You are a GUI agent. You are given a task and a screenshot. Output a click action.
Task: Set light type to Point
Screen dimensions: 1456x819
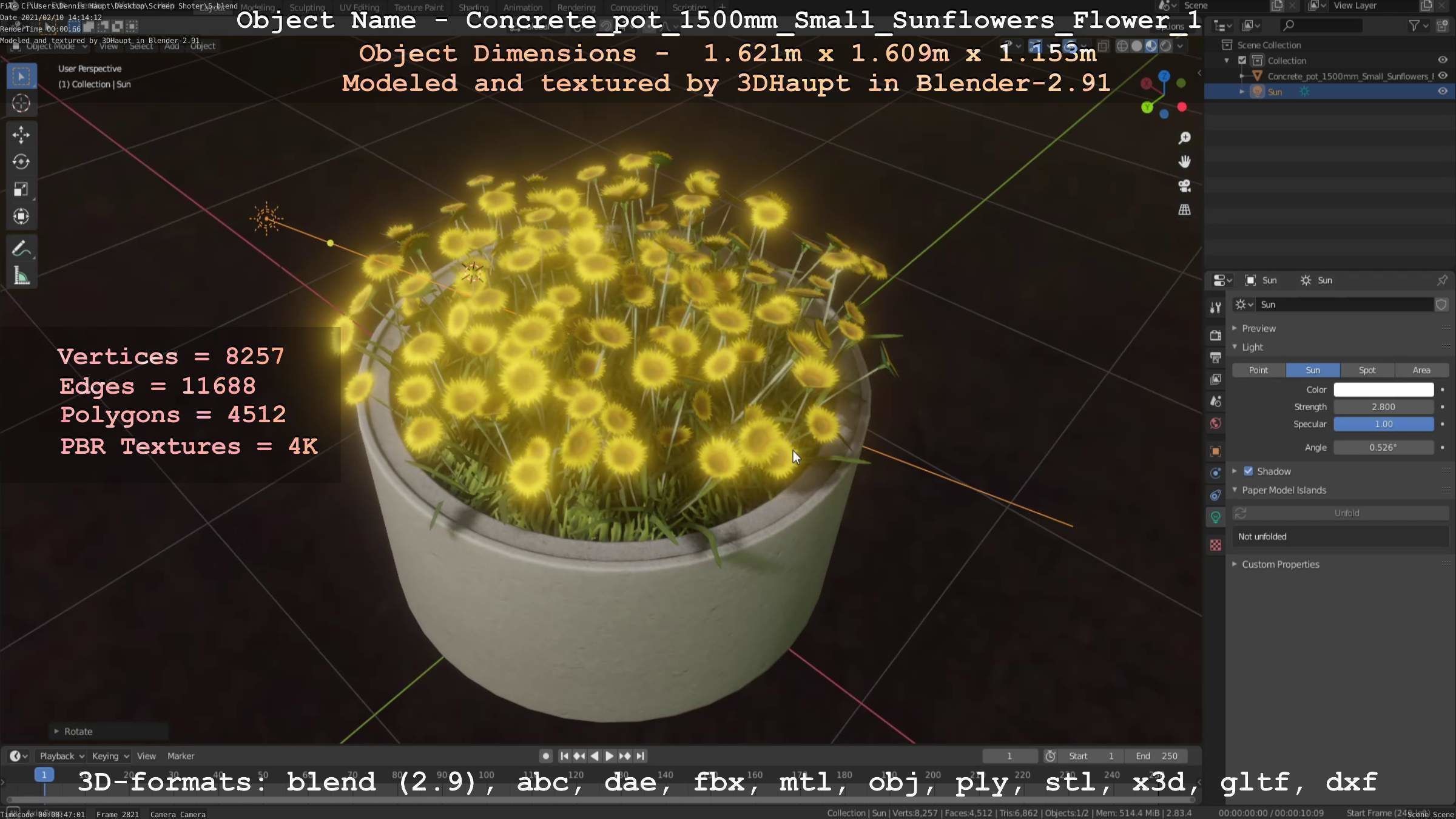tap(1258, 370)
